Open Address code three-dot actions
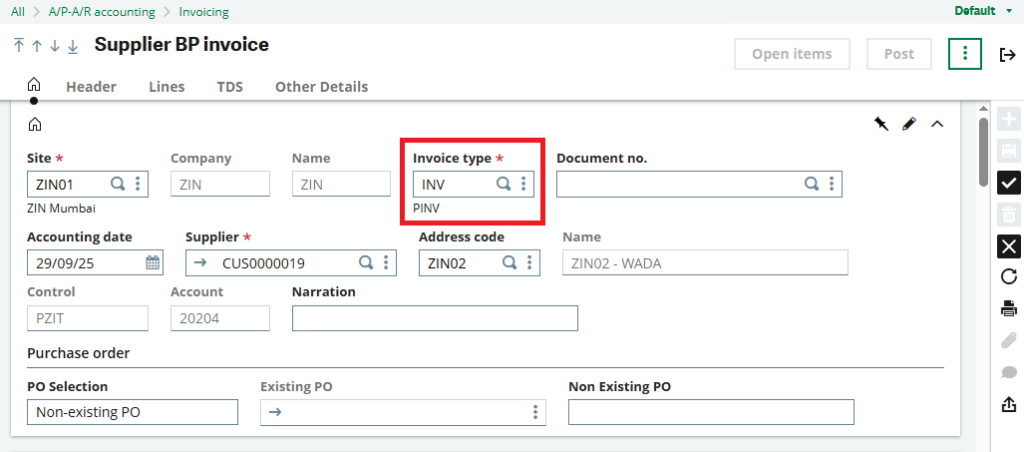 (529, 263)
